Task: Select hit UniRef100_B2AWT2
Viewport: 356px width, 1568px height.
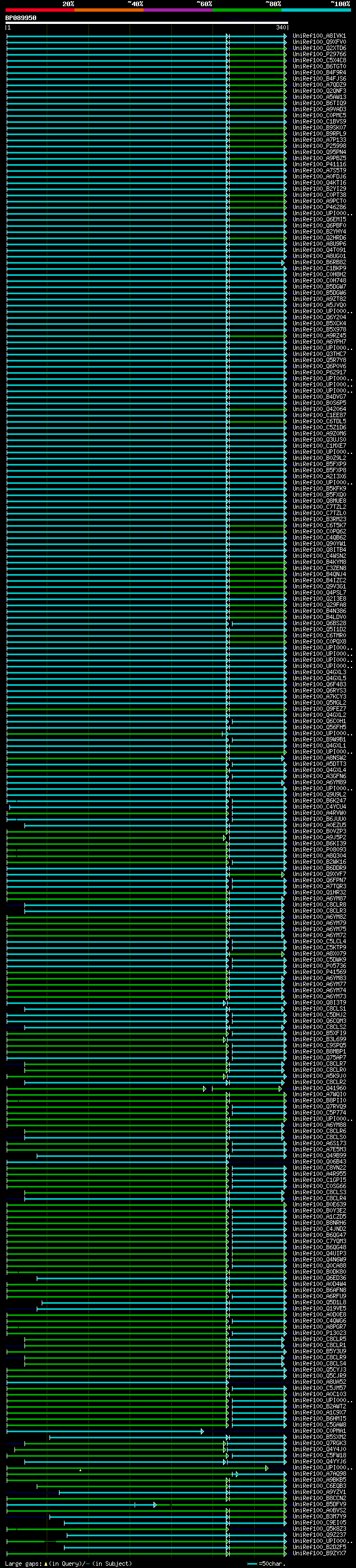Action: tap(319, 1406)
